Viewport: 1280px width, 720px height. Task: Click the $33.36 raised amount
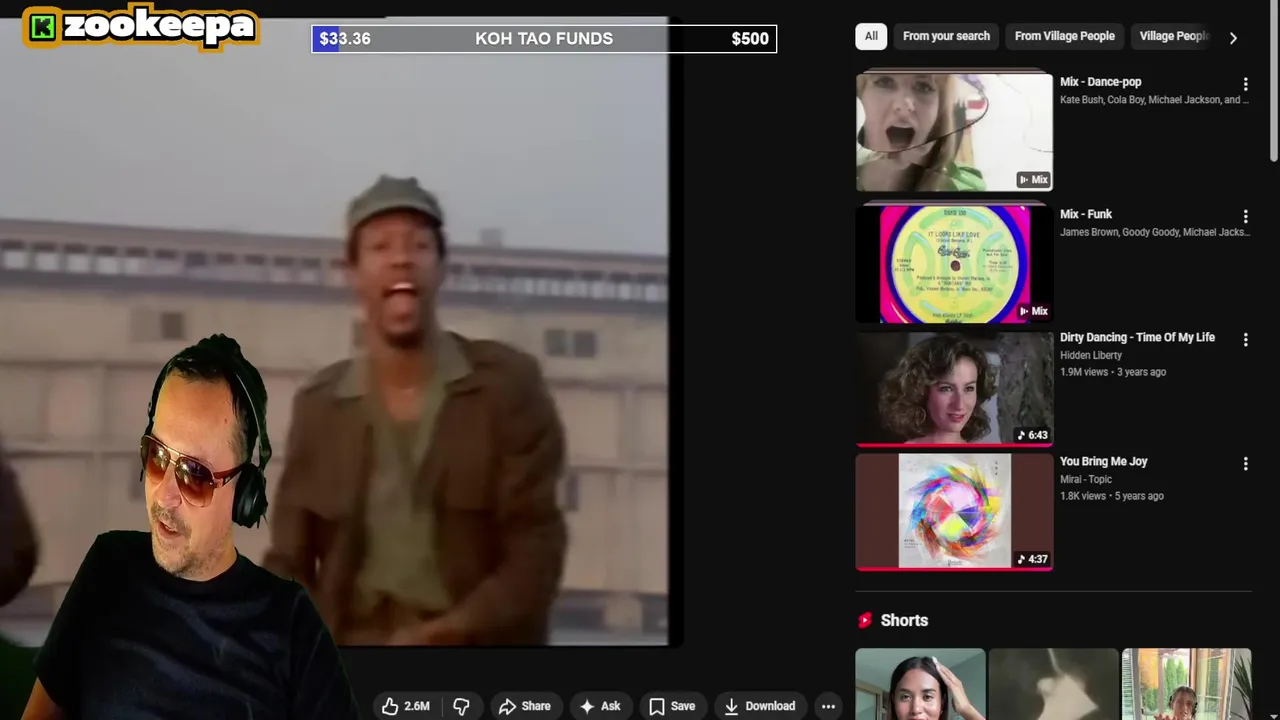point(345,39)
